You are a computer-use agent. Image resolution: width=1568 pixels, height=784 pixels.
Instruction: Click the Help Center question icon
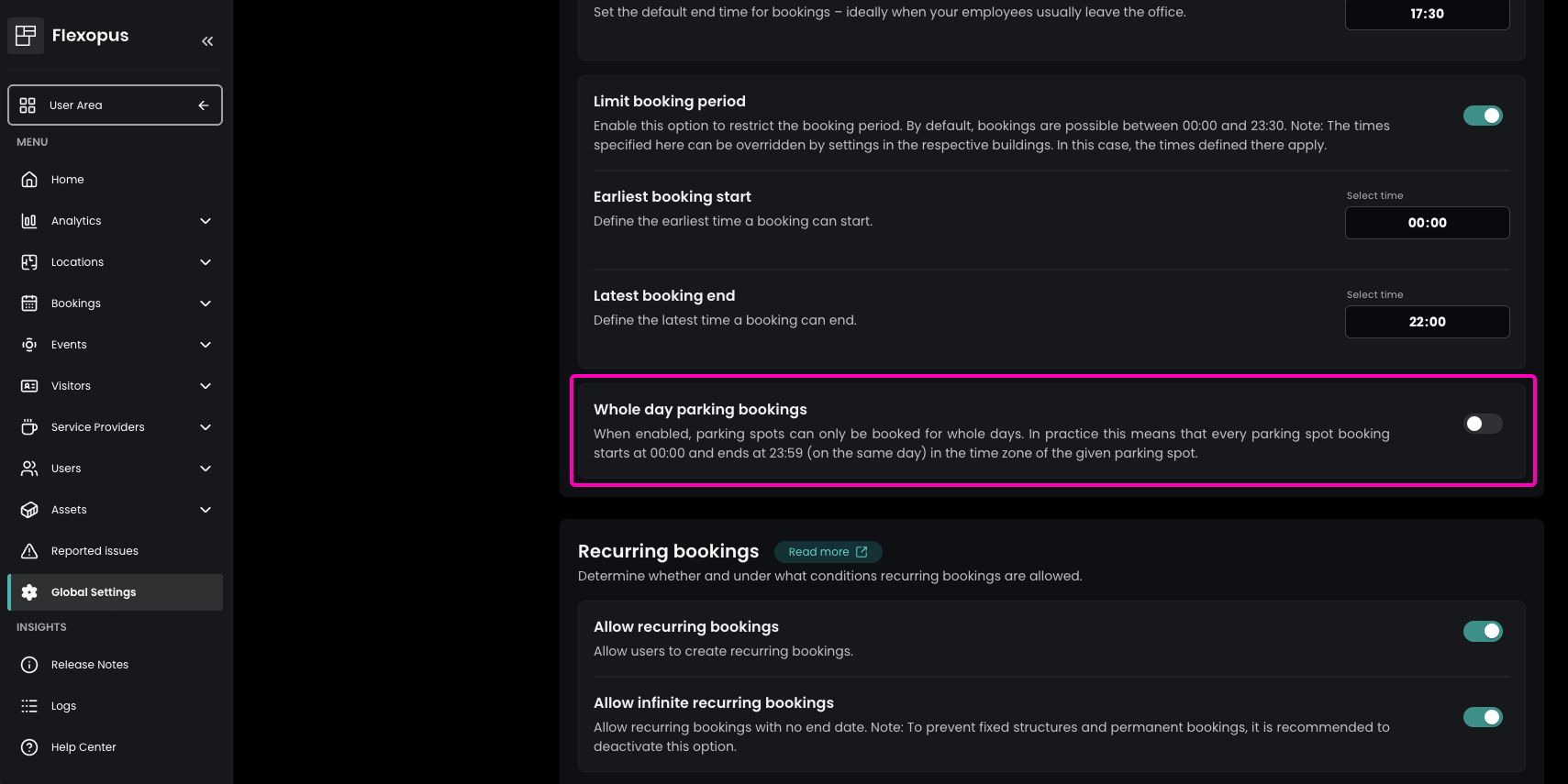[x=29, y=747]
